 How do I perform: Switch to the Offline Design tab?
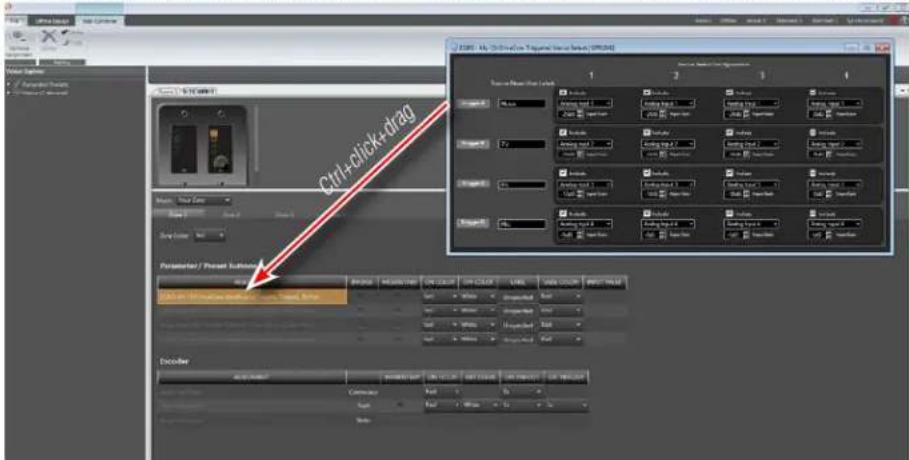coord(51,20)
